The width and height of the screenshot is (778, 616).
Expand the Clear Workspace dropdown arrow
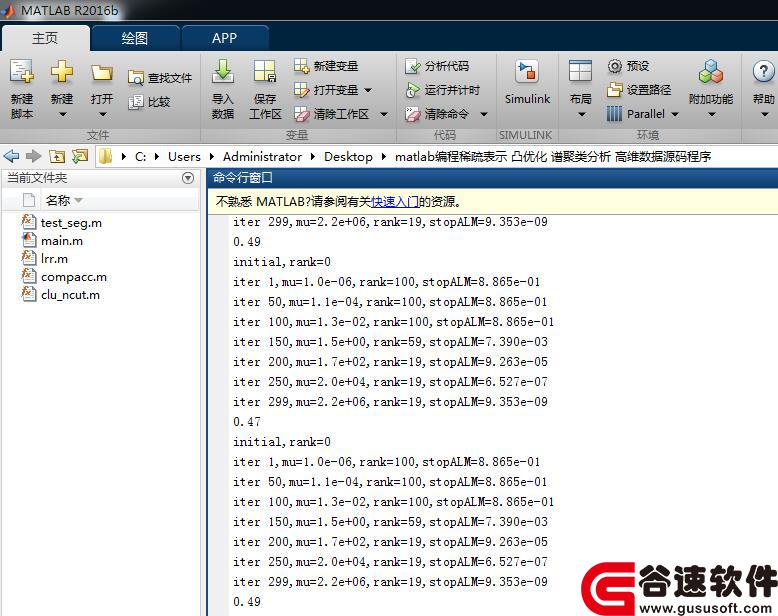point(384,115)
